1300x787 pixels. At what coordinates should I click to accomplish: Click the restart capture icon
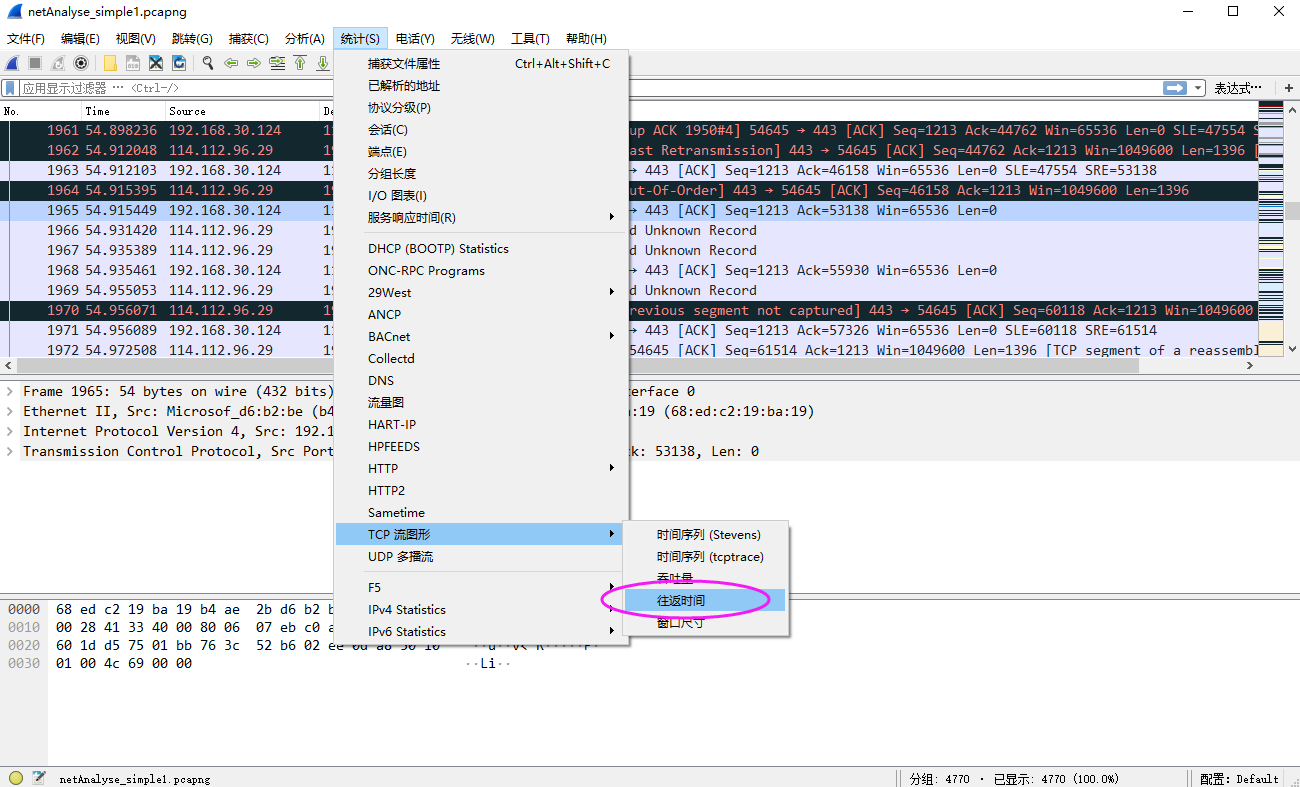(58, 63)
